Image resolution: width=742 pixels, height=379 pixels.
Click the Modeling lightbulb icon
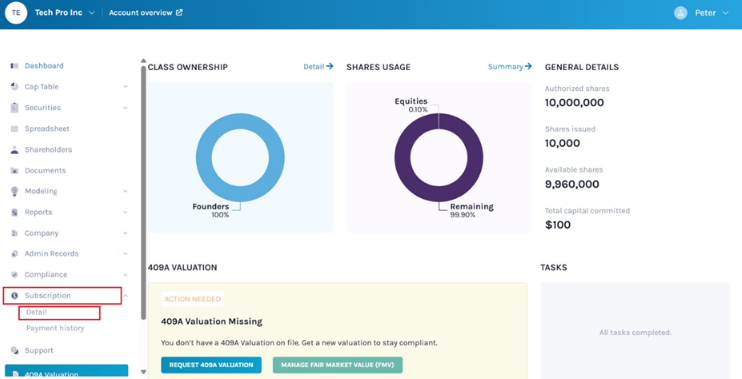15,191
